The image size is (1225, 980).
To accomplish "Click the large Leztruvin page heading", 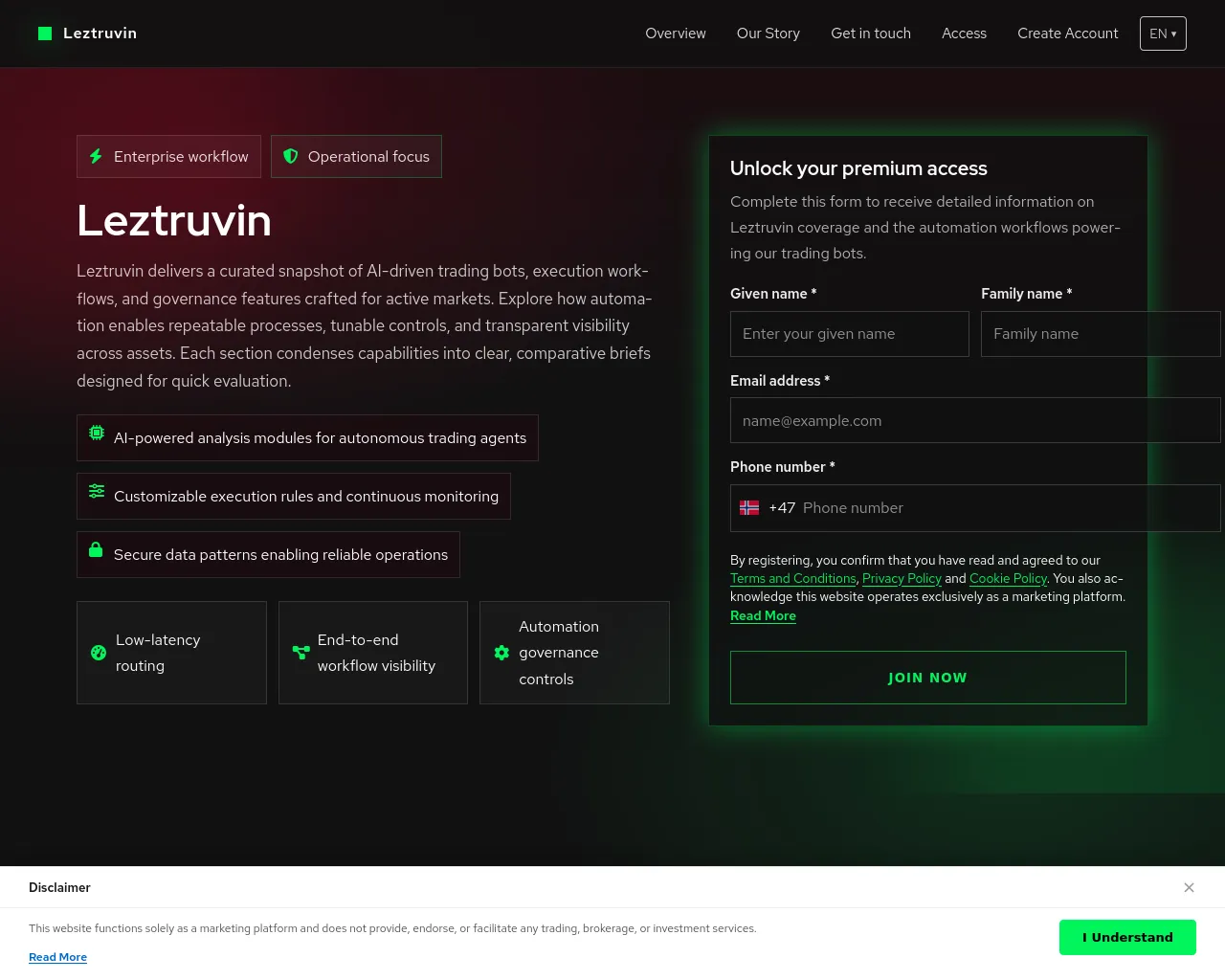I will [x=174, y=220].
